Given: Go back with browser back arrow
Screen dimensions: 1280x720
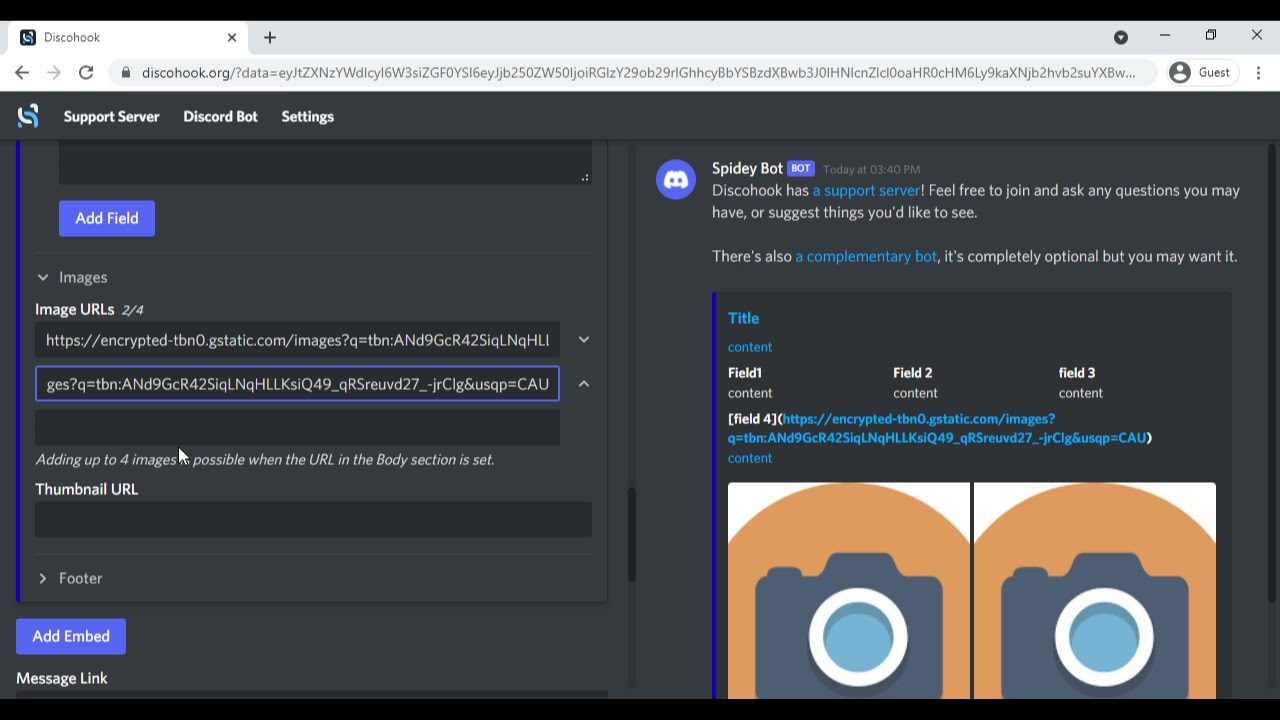Looking at the screenshot, I should click(x=22, y=73).
